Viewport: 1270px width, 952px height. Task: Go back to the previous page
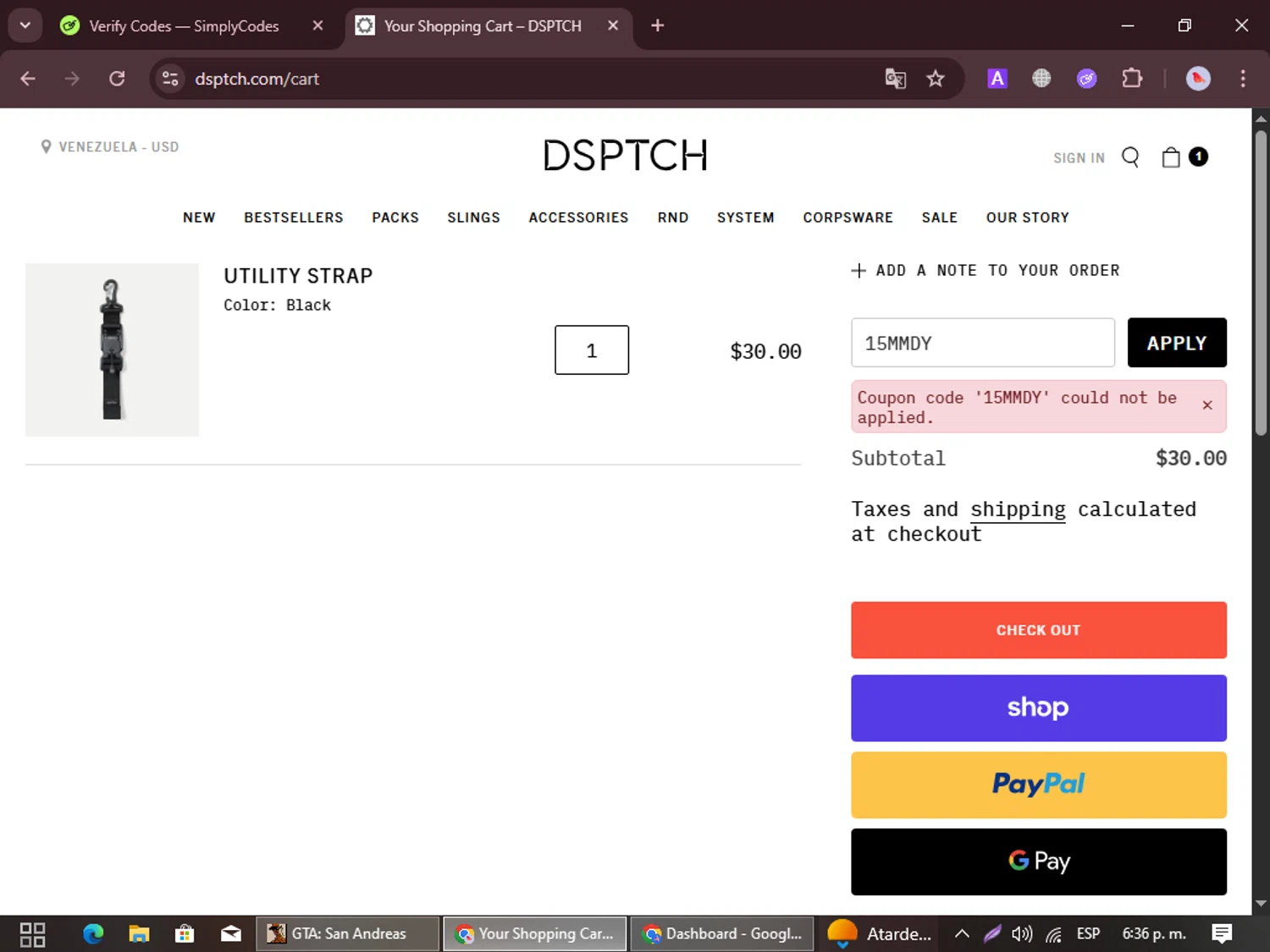(28, 79)
